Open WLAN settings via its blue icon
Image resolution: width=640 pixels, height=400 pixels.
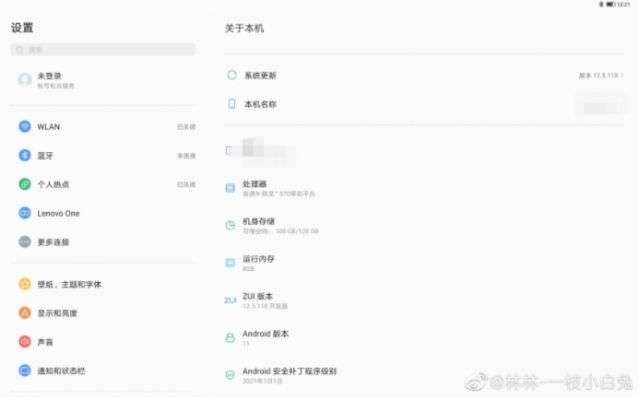point(25,127)
